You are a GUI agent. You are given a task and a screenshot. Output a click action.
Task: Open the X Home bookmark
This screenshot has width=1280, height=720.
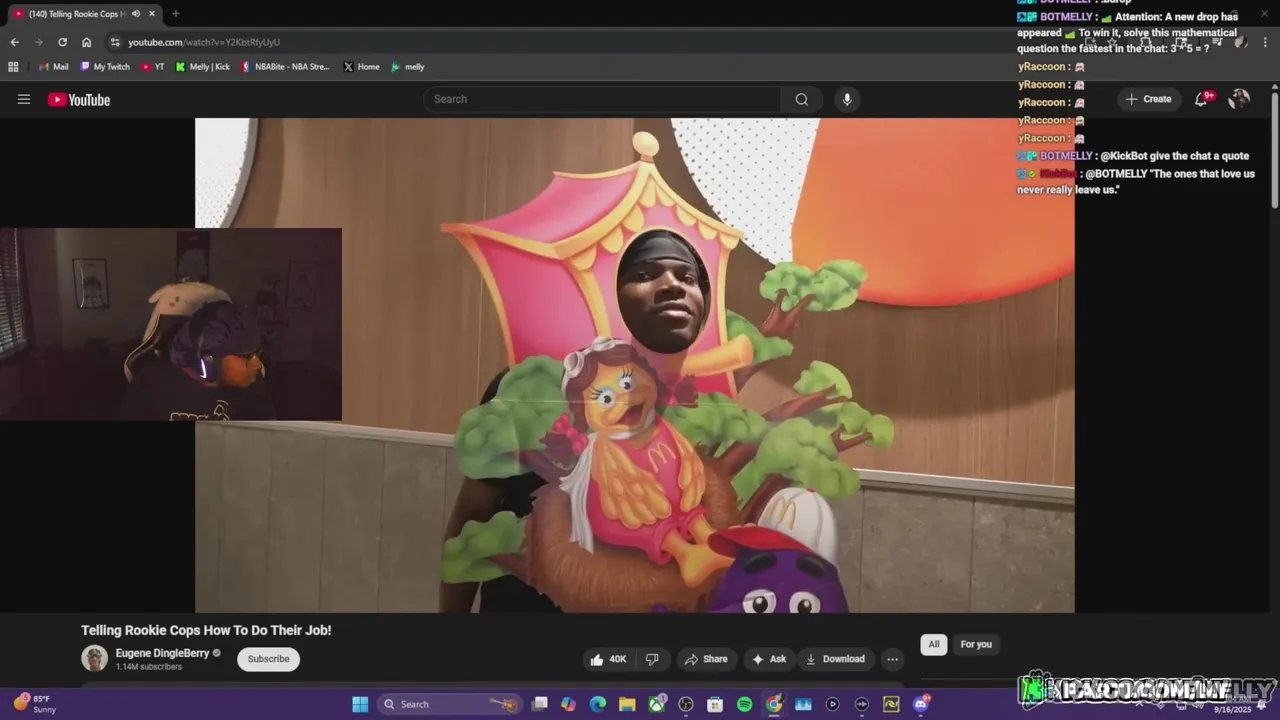coord(361,67)
